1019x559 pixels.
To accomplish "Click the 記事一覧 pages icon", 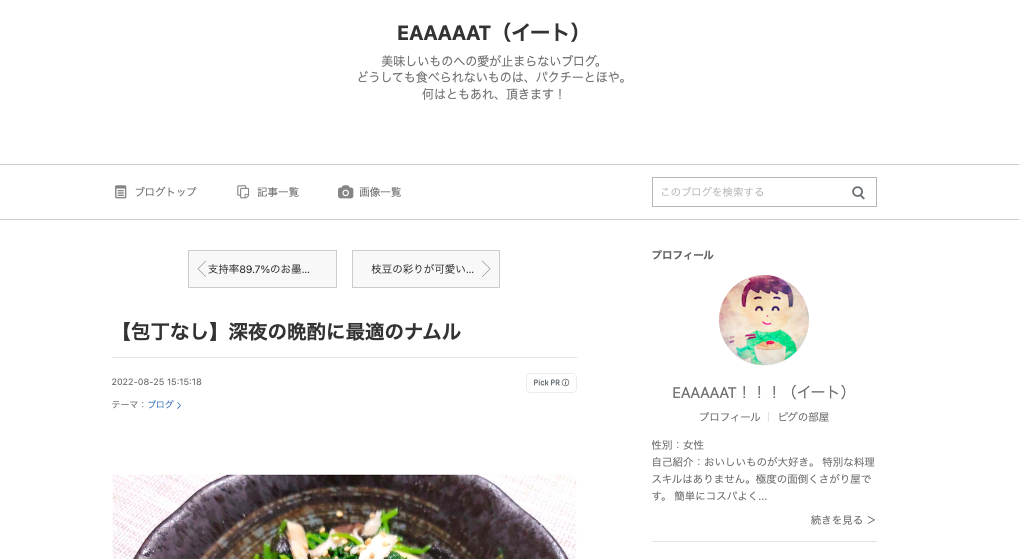I will point(243,192).
